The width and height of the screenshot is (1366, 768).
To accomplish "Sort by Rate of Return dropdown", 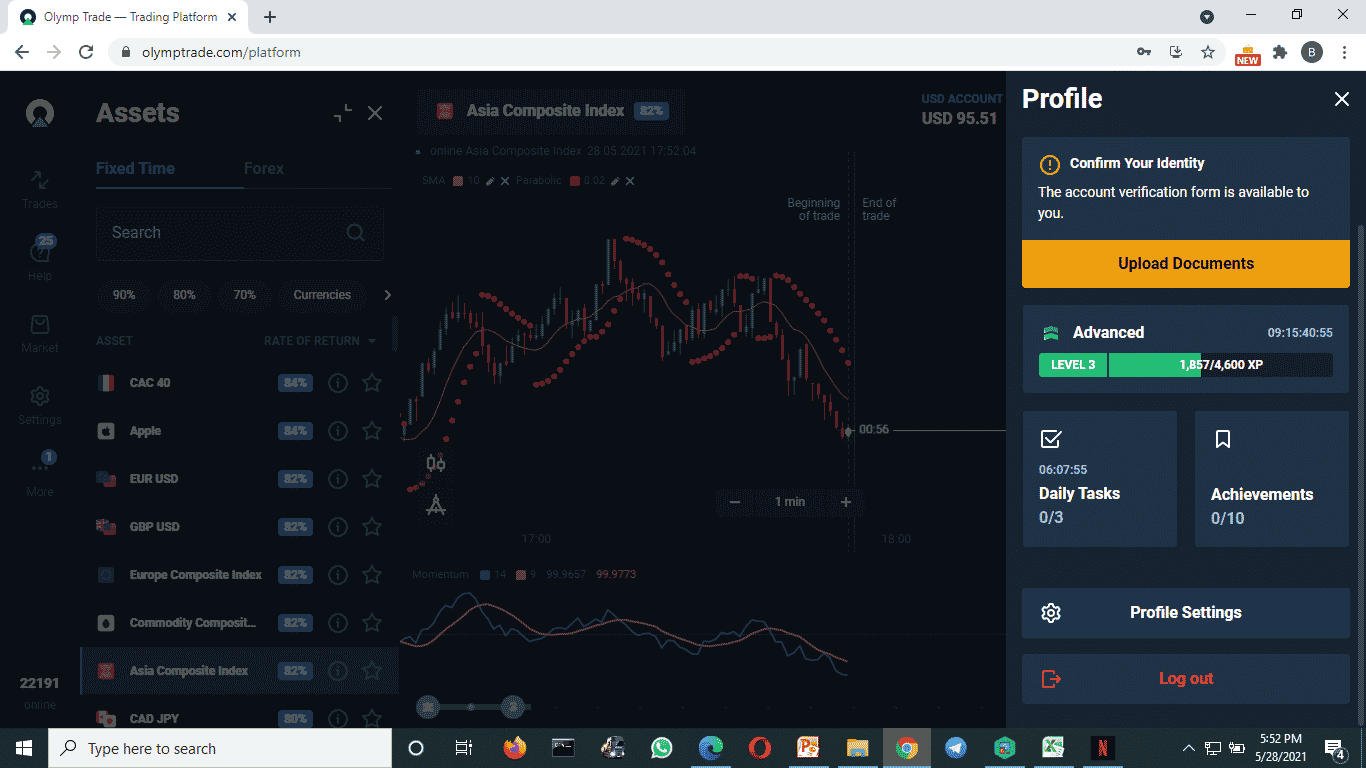I will [x=320, y=341].
